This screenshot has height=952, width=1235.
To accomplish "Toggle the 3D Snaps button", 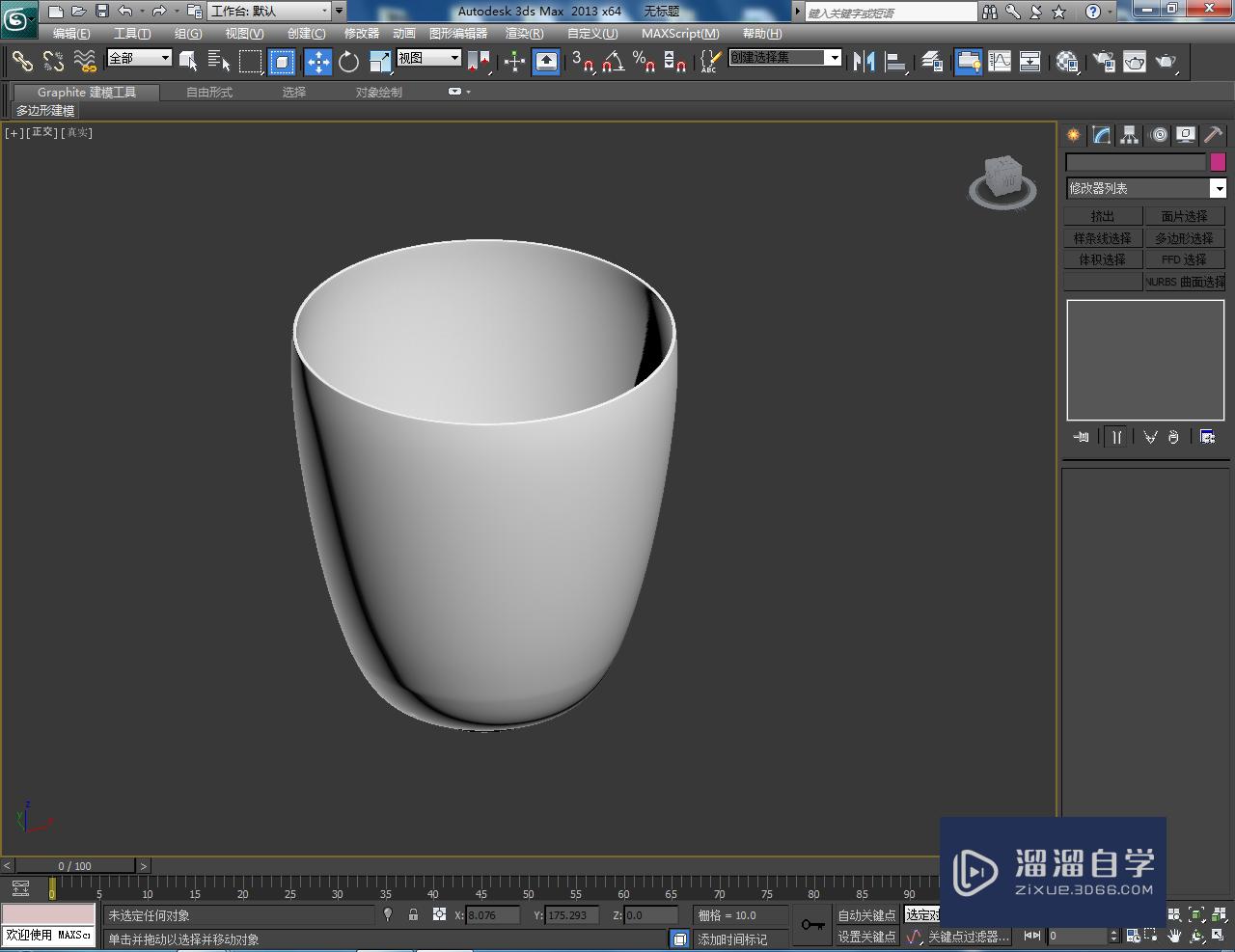I will 582,61.
